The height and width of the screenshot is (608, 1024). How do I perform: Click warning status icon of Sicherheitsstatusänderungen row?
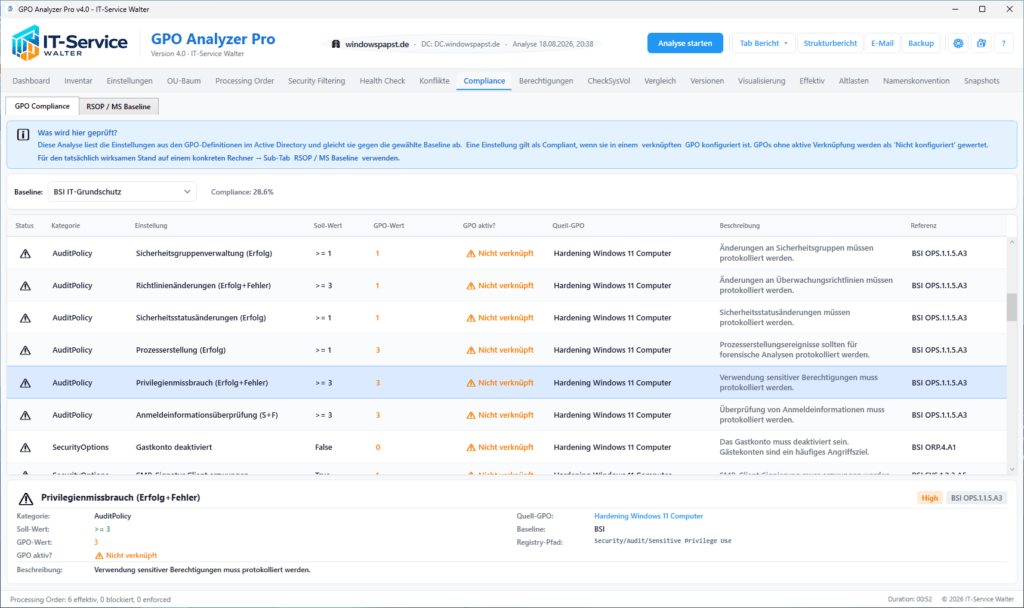click(25, 318)
